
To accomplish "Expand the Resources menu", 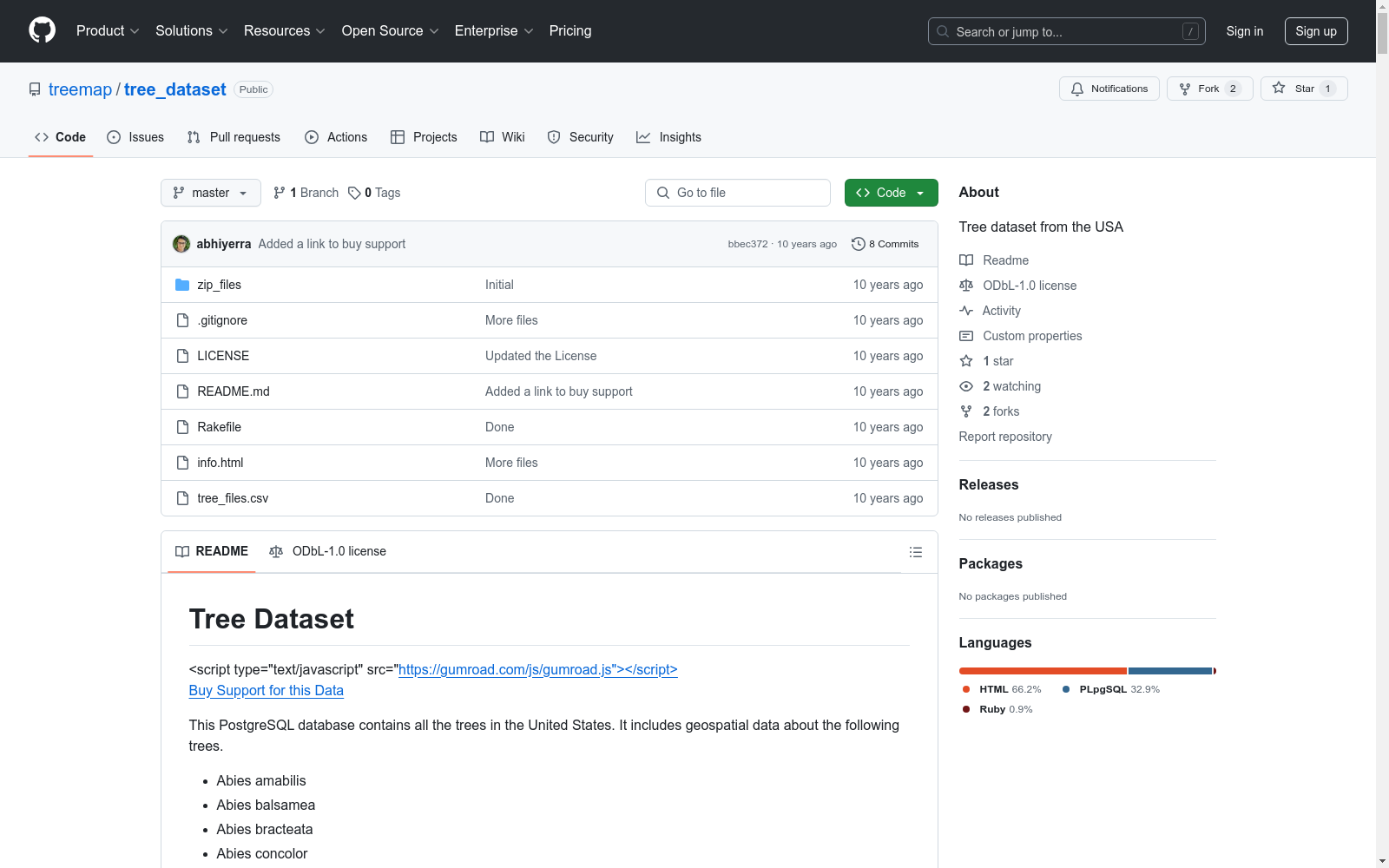I will click(x=285, y=31).
